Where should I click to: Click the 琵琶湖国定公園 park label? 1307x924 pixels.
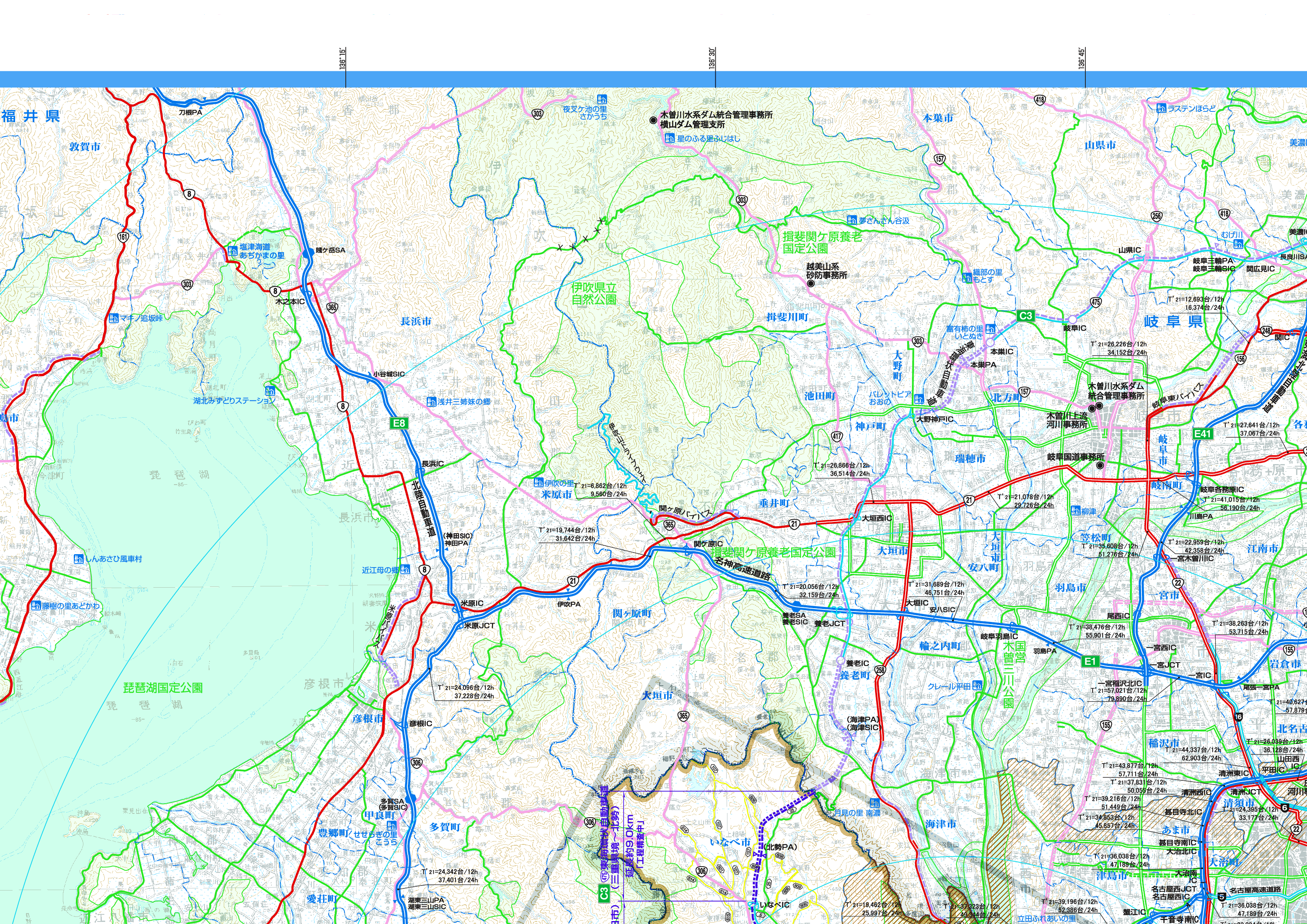[x=163, y=687]
